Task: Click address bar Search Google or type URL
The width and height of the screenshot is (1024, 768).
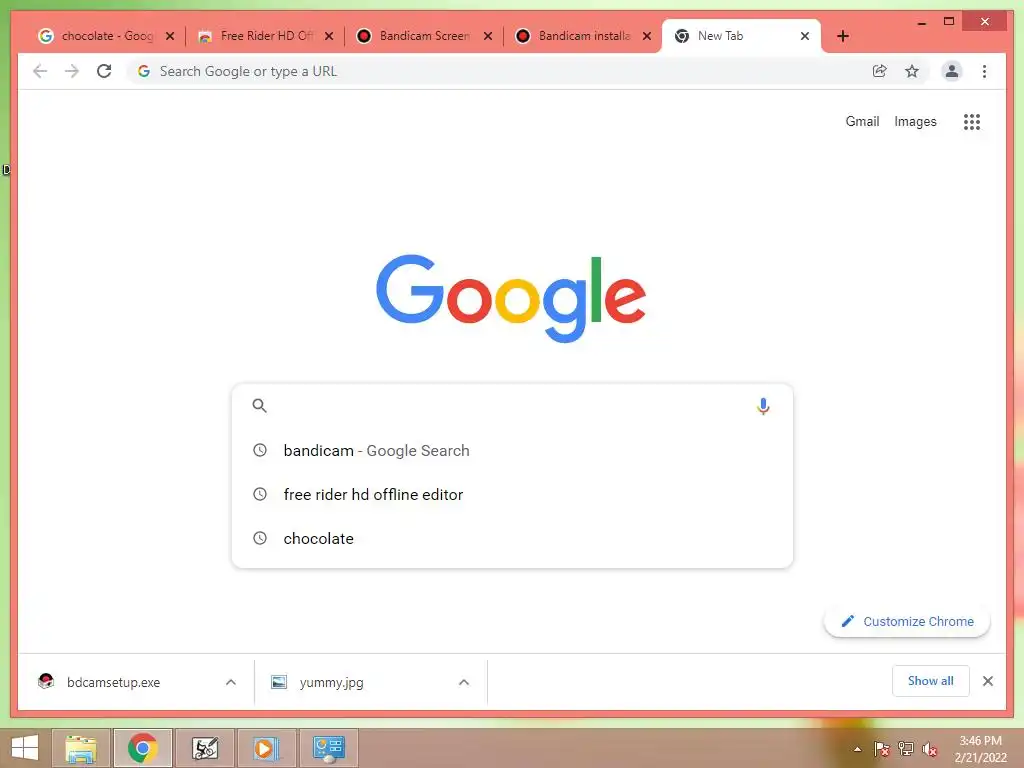Action: point(496,71)
